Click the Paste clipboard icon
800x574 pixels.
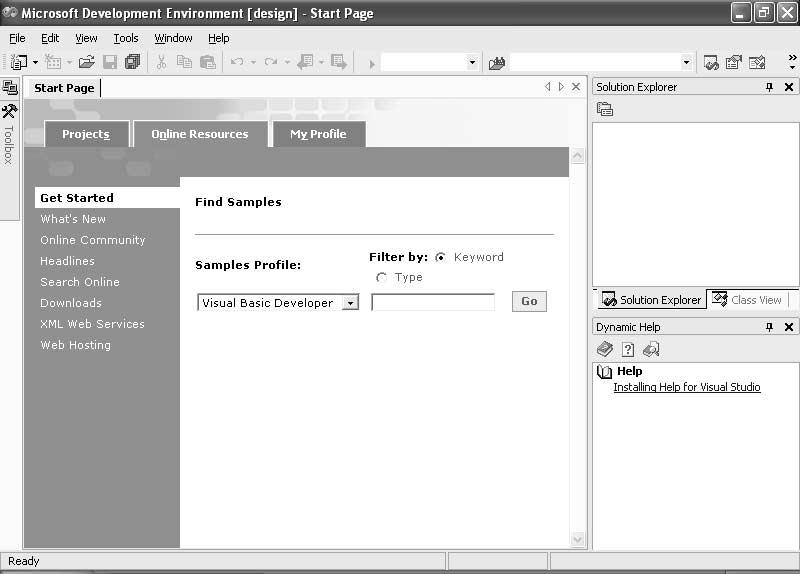click(208, 62)
